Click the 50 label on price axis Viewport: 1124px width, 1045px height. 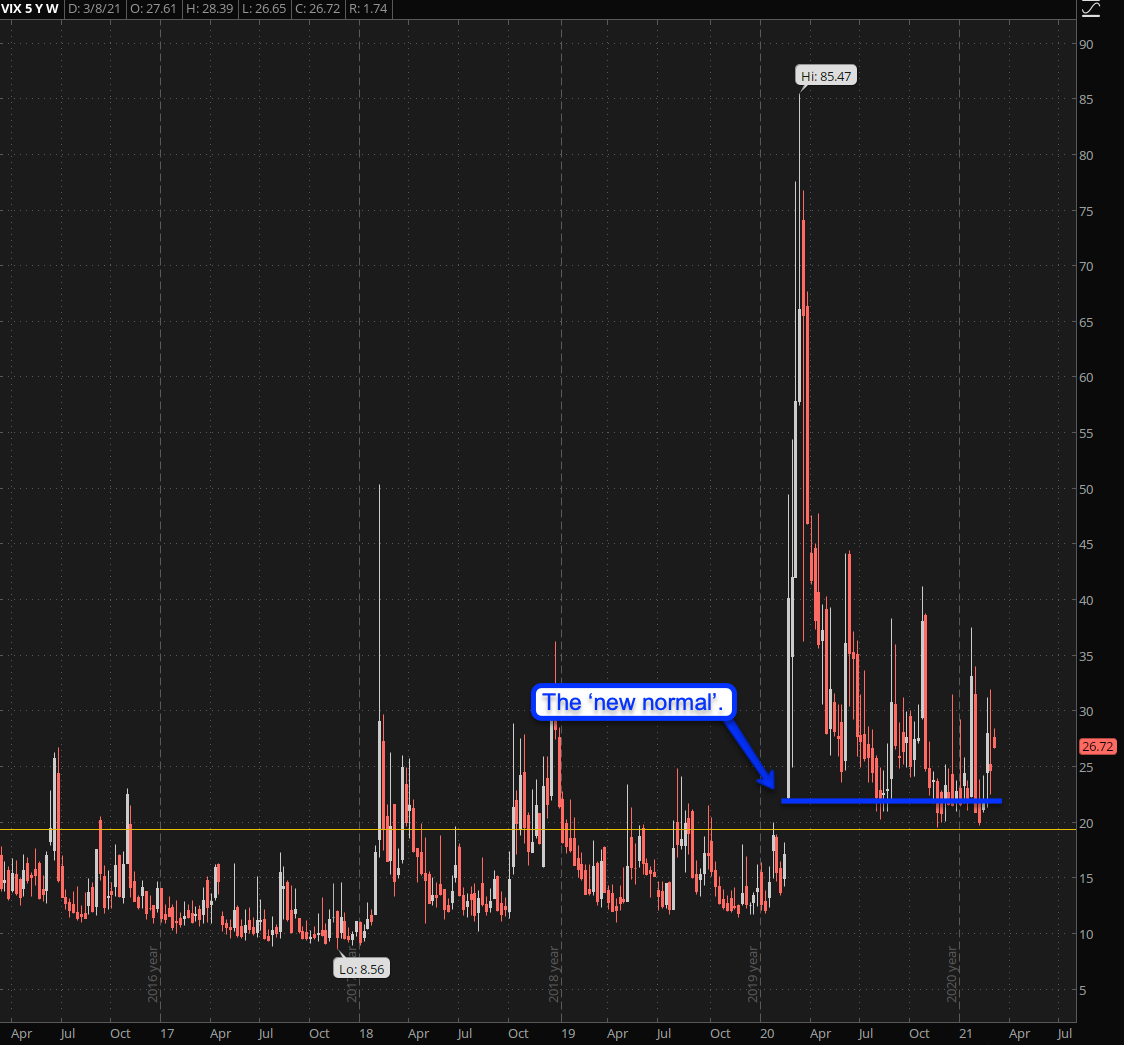coord(1087,490)
